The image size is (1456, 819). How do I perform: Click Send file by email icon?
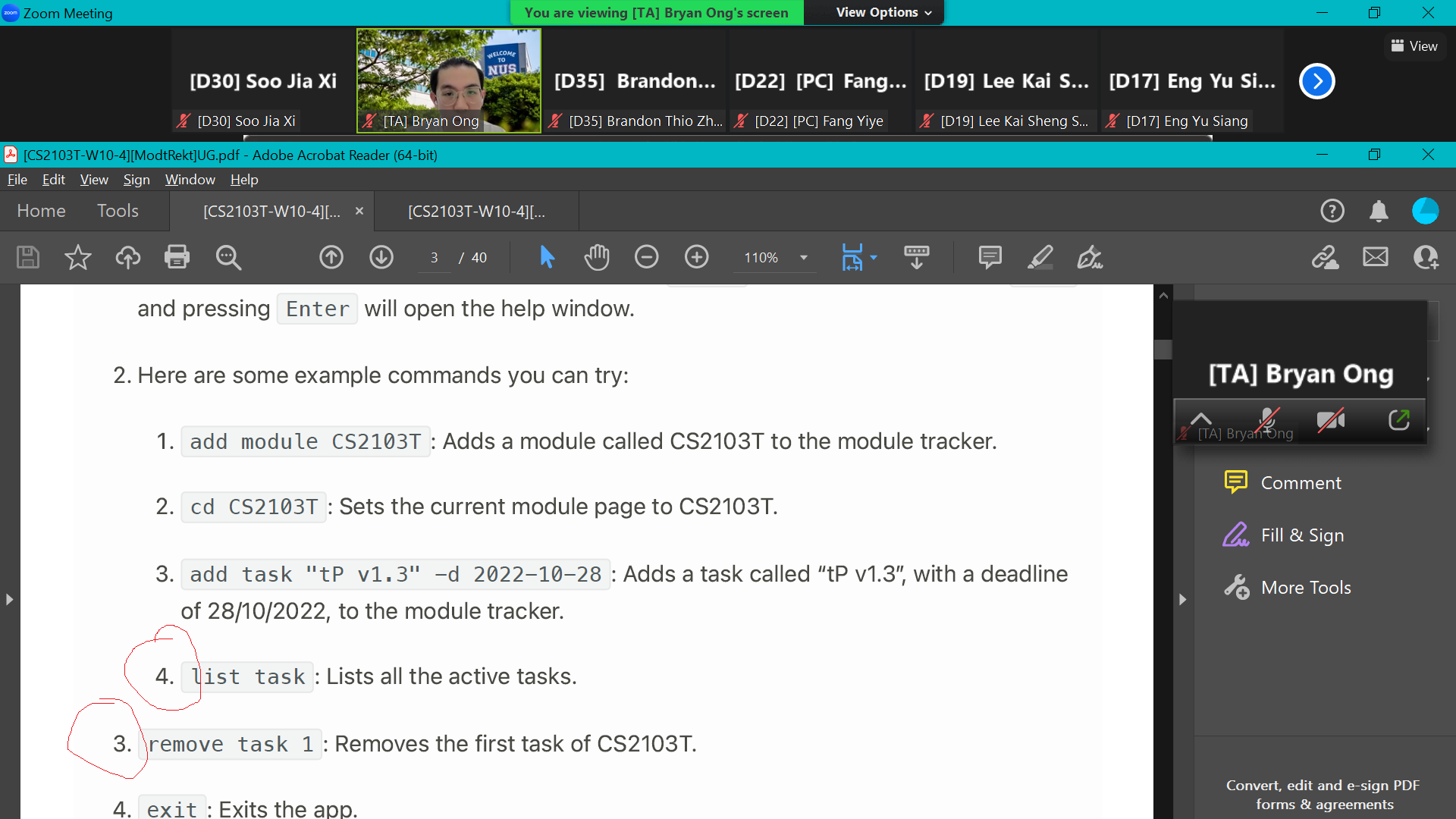1375,258
